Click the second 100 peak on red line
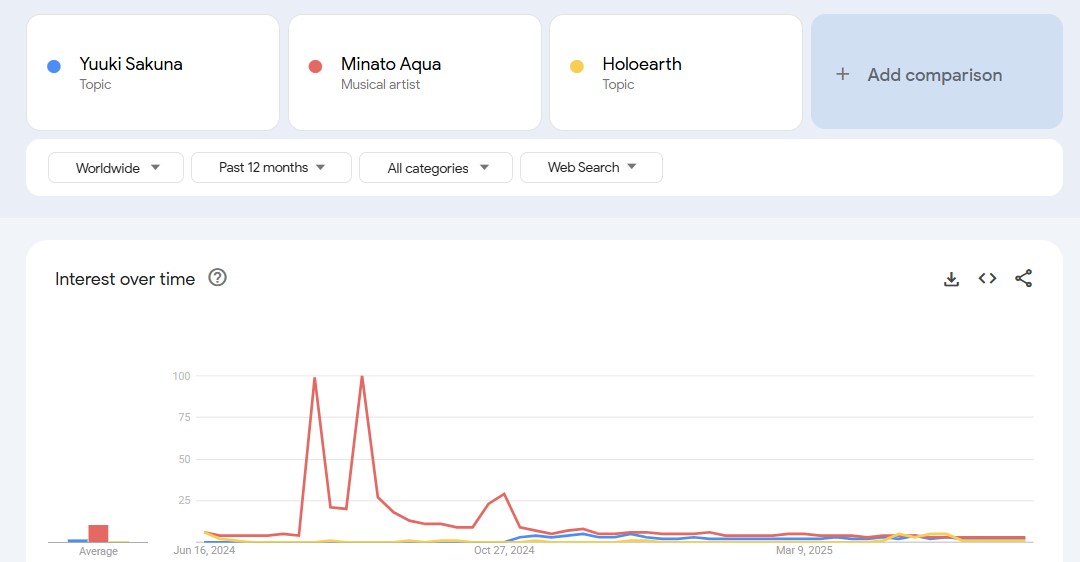The width and height of the screenshot is (1080, 562). pyautogui.click(x=362, y=377)
